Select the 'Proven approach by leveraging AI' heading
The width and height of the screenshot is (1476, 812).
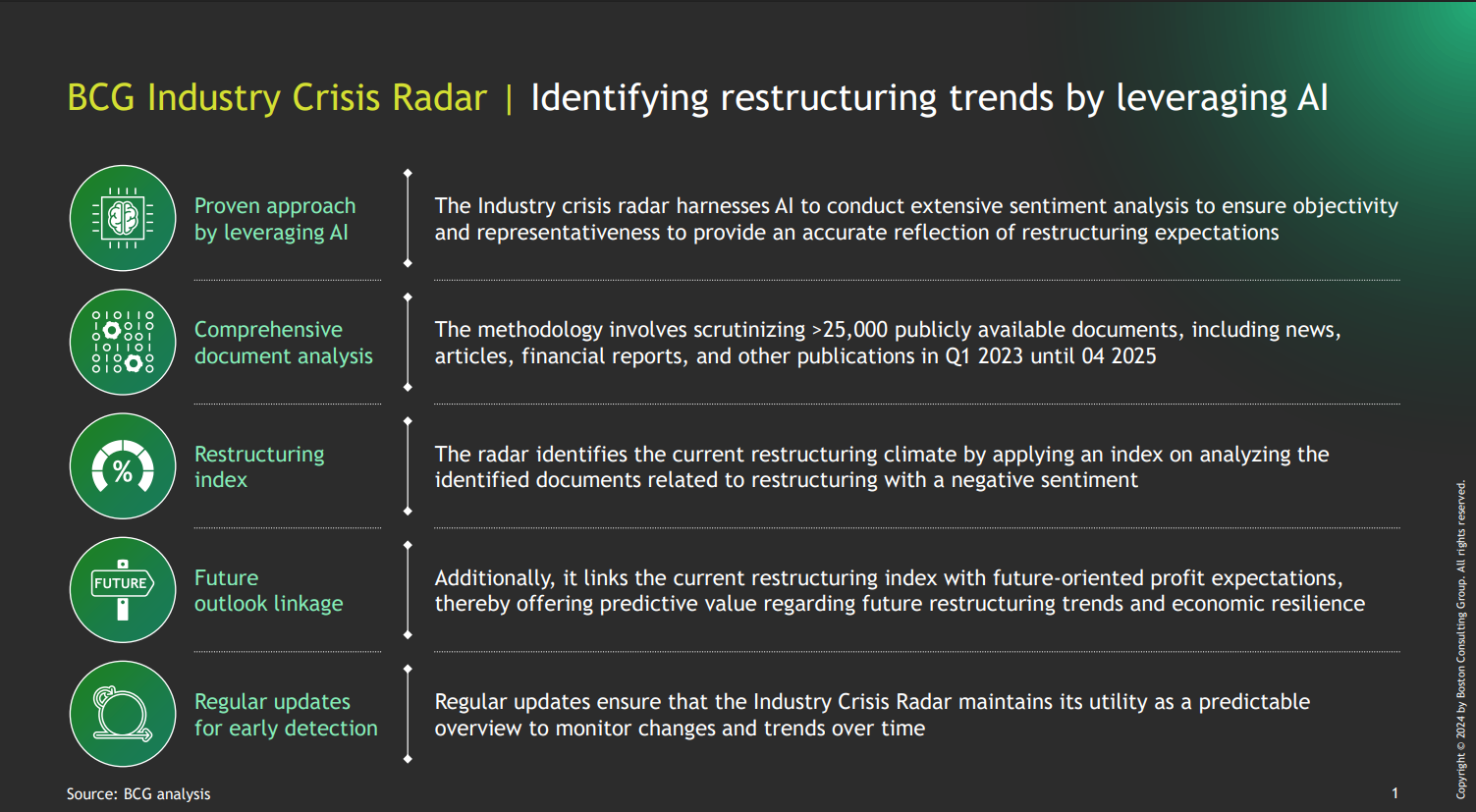[275, 219]
